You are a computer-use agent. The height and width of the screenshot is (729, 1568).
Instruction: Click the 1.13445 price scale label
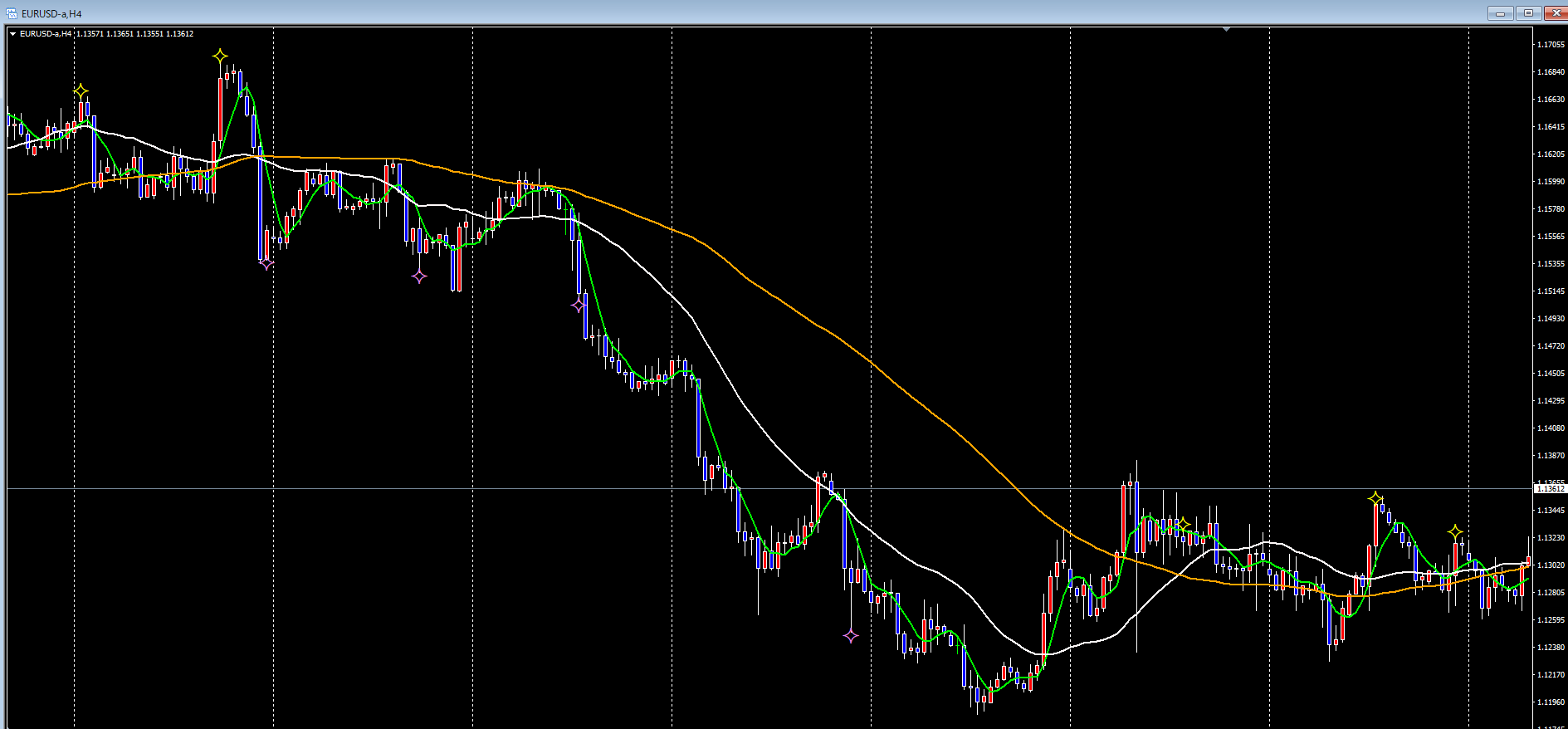(x=1551, y=511)
